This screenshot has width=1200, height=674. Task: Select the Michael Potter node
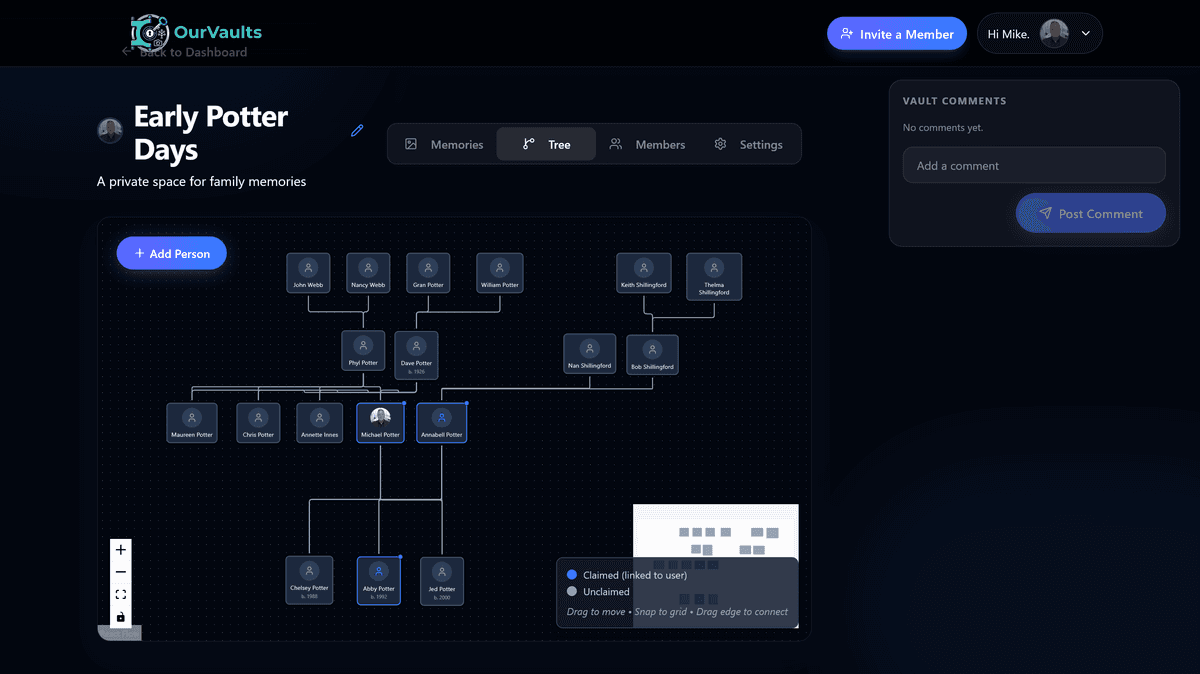380,421
